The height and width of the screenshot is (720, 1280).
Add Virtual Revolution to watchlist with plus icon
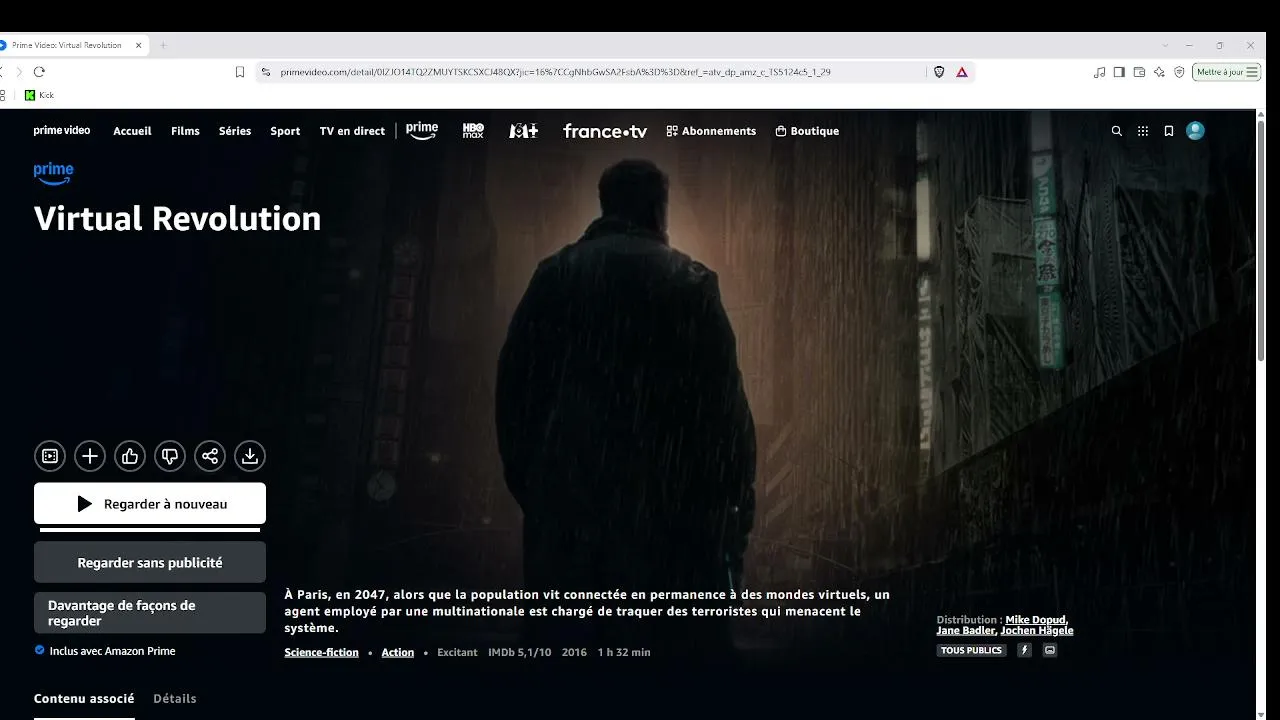(90, 456)
